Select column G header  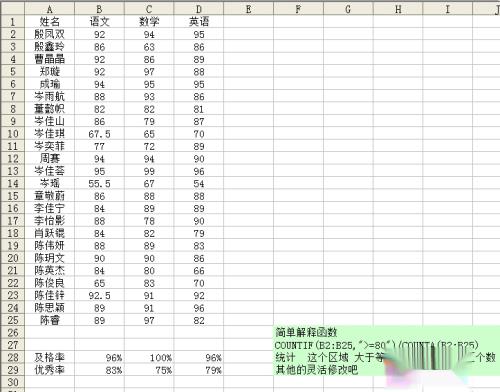coord(348,9)
